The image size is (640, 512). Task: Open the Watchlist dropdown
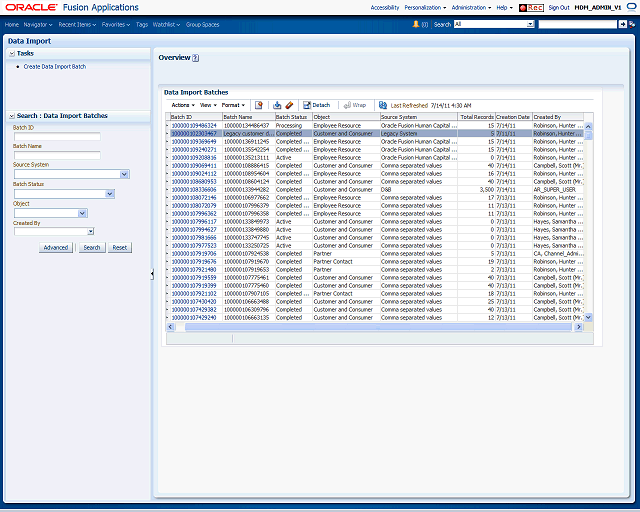[167, 24]
